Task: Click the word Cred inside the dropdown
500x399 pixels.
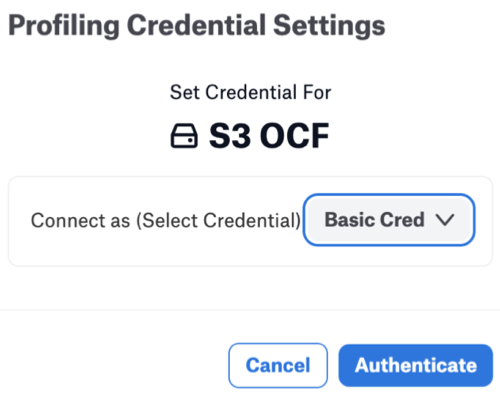Action: (402, 220)
